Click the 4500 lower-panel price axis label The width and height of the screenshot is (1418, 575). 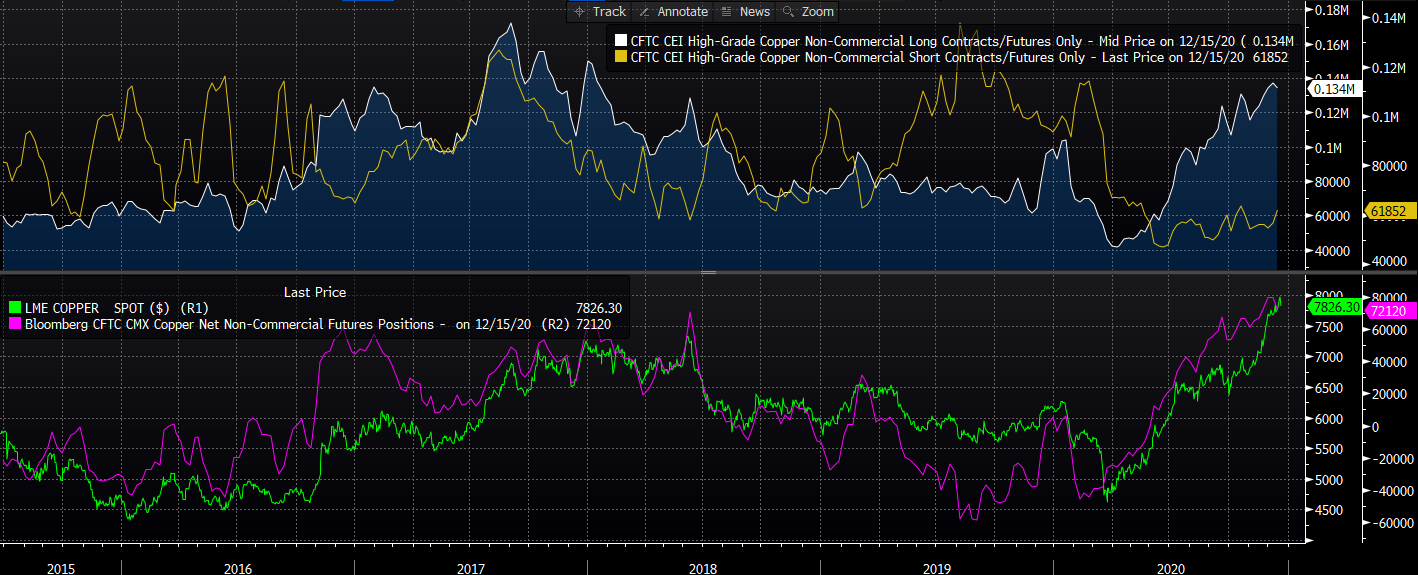click(1330, 510)
